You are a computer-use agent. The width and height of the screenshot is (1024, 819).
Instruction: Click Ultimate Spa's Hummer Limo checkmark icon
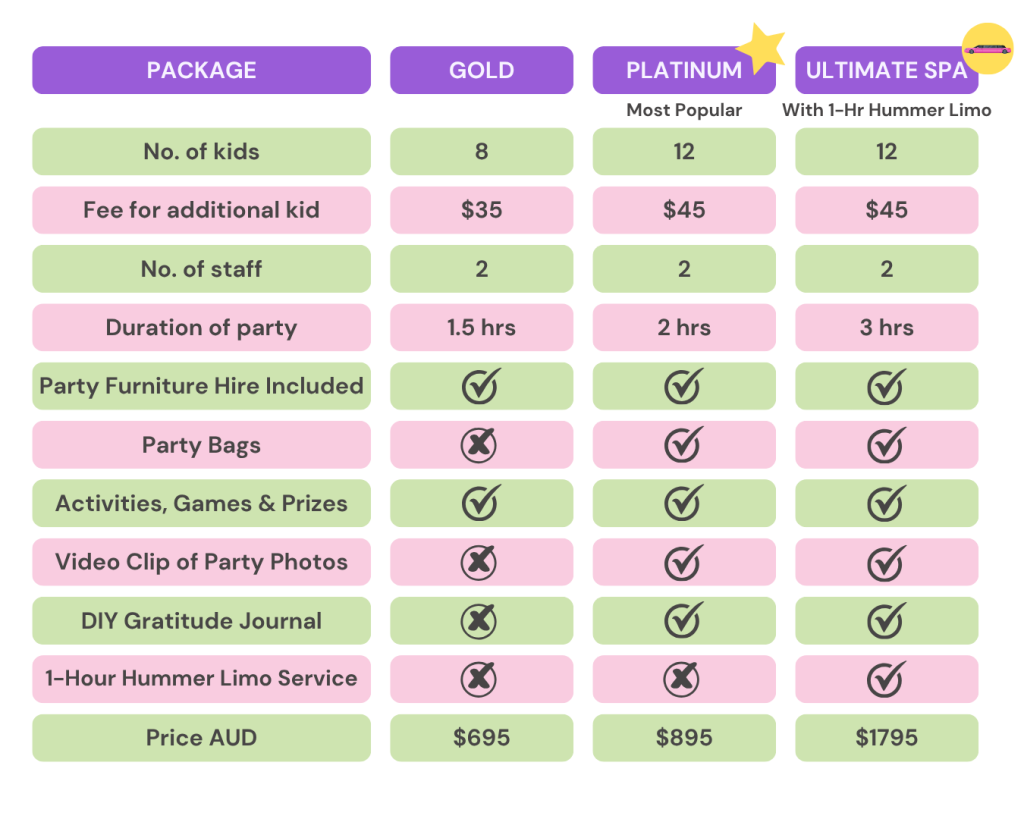click(886, 679)
